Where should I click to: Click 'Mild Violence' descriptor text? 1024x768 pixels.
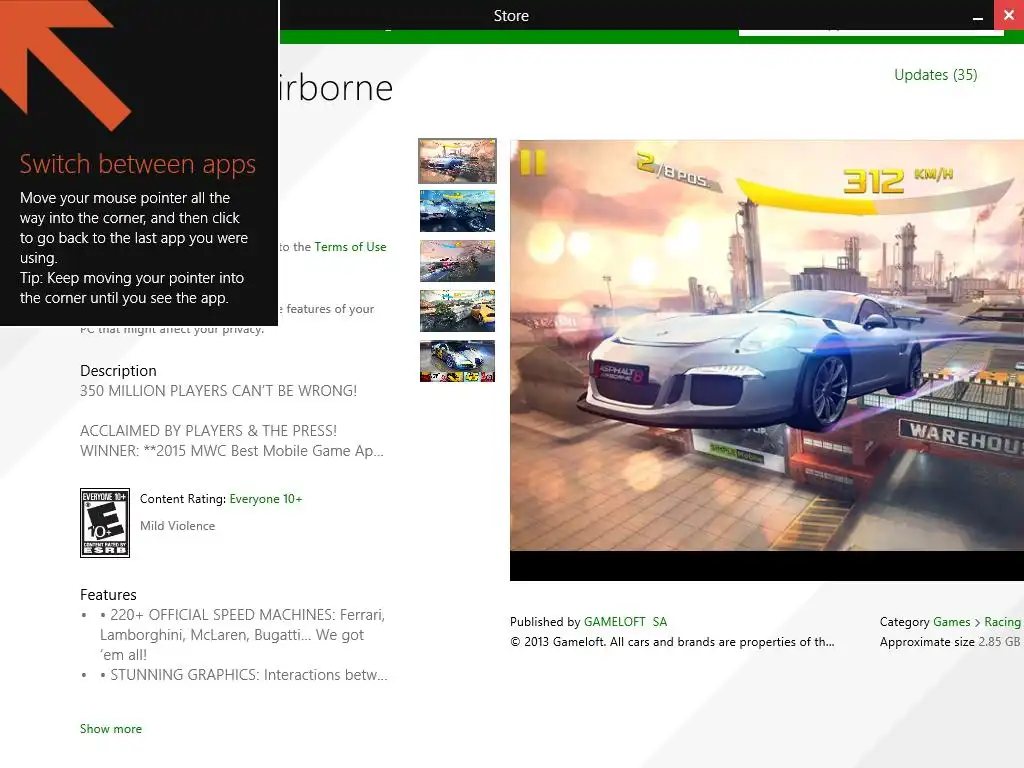point(177,526)
